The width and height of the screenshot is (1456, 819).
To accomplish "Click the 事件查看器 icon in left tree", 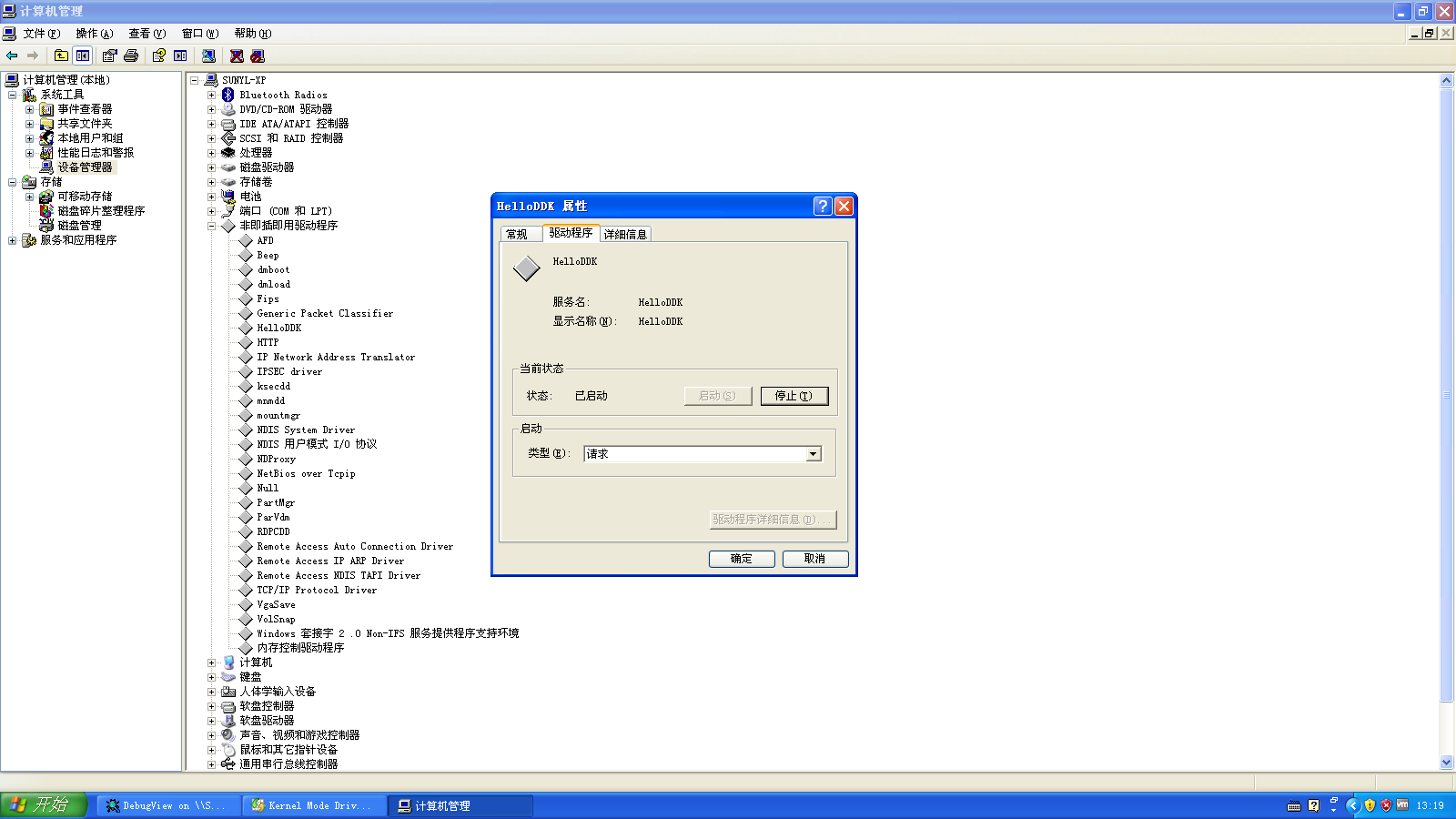I will [x=46, y=109].
